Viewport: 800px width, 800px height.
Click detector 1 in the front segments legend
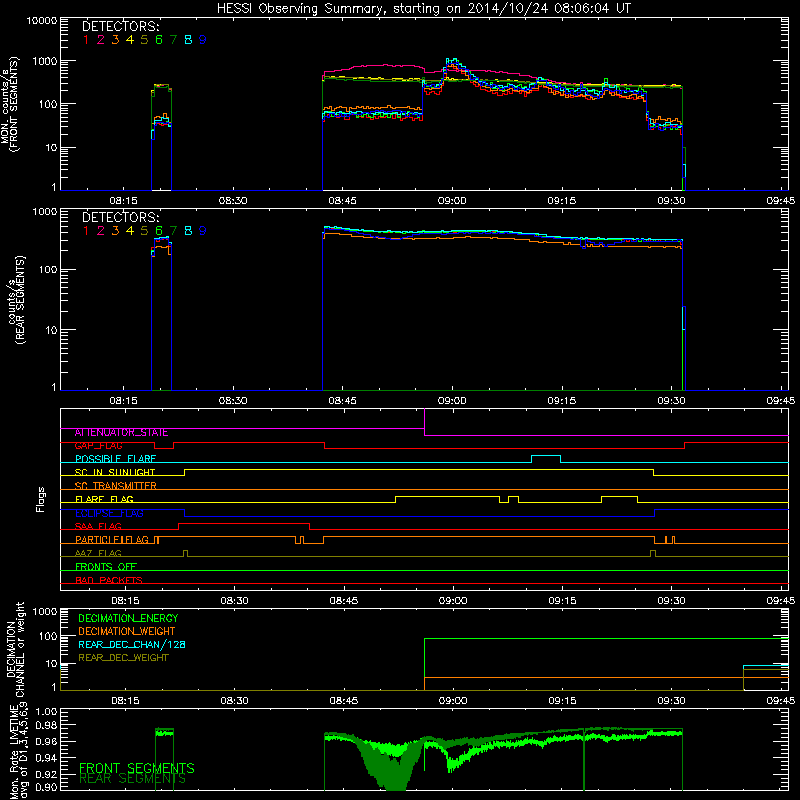click(86, 39)
